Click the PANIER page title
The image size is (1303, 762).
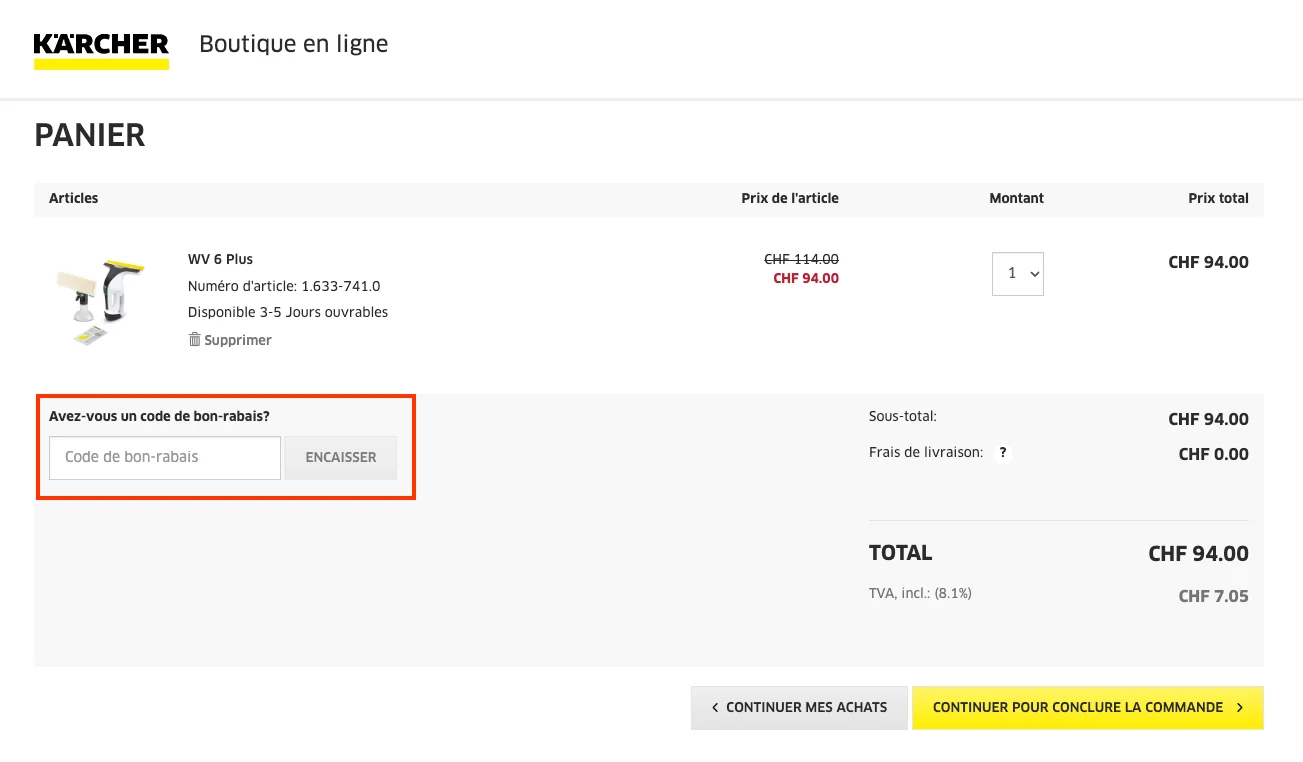point(89,134)
